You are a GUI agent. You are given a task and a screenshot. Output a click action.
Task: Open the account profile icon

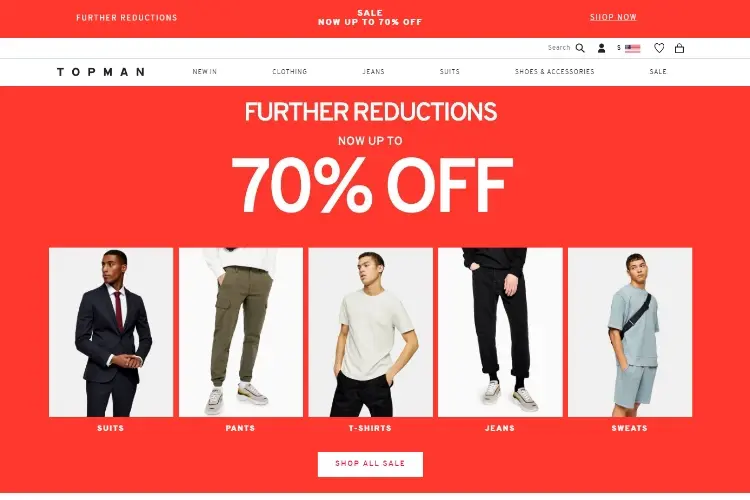(x=602, y=48)
